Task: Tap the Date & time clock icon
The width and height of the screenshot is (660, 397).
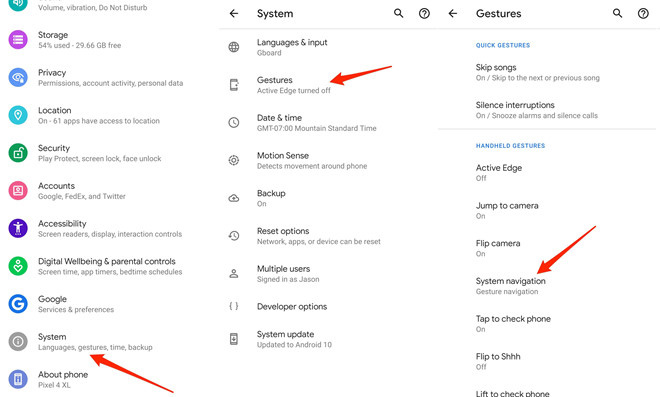Action: tap(234, 123)
